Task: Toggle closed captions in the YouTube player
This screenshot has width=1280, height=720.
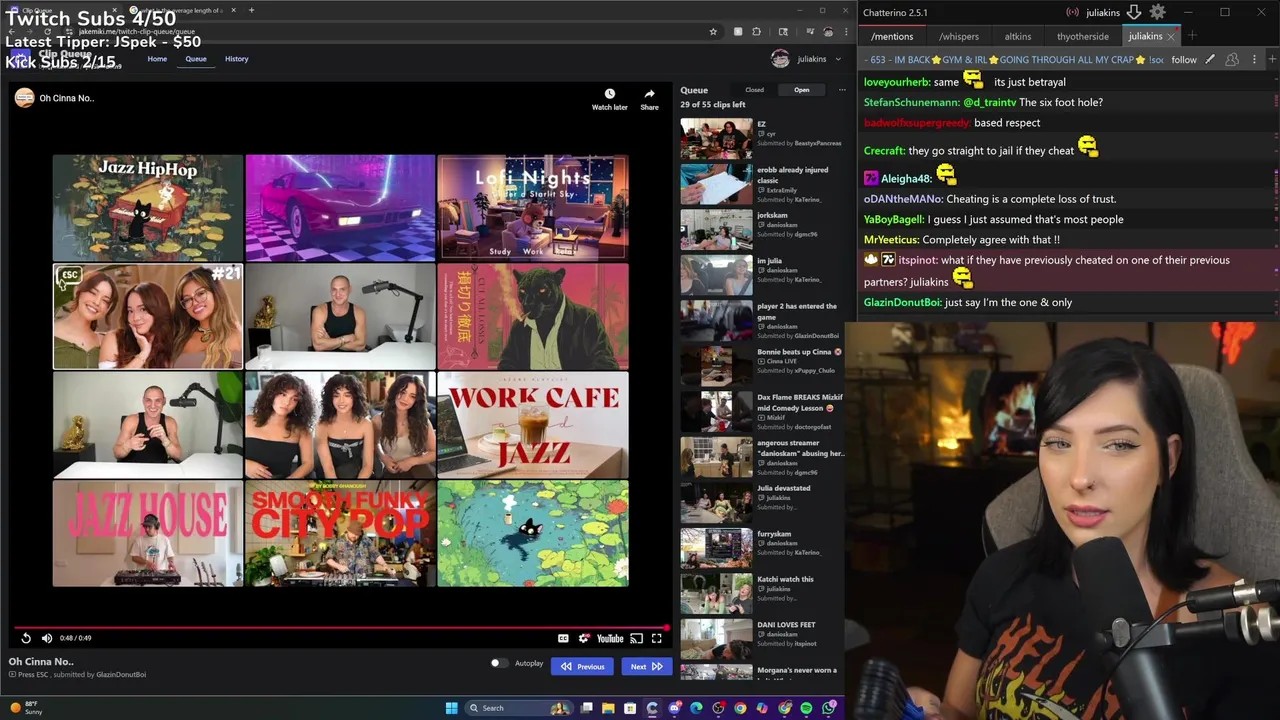Action: [x=563, y=638]
